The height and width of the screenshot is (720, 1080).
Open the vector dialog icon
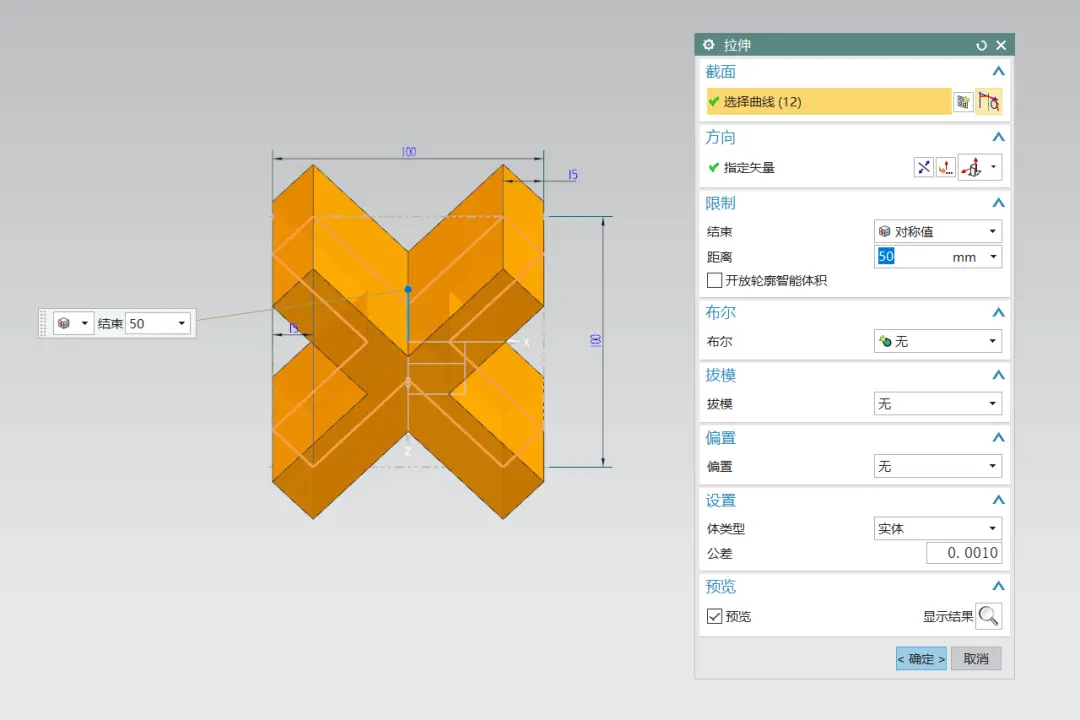pos(945,167)
